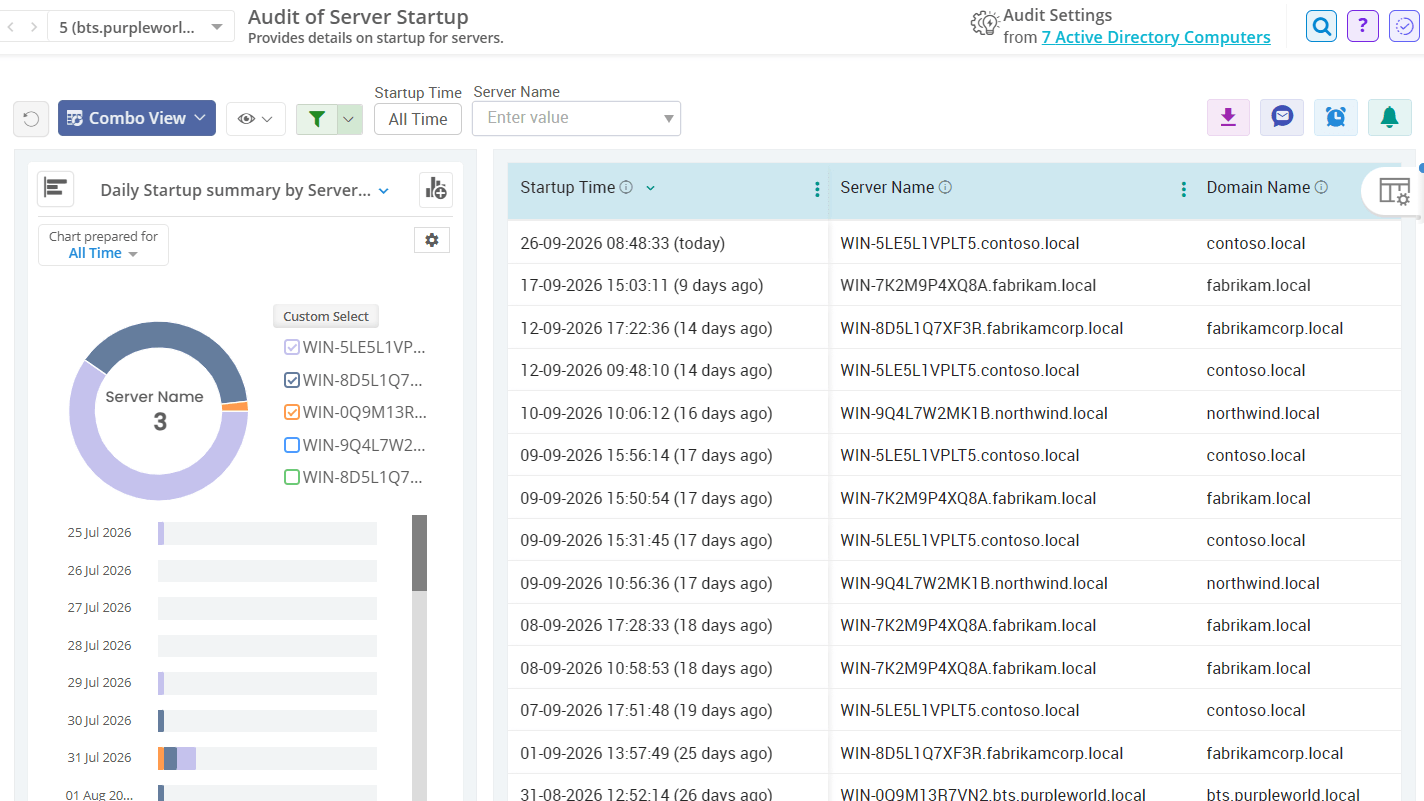
Task: Open the Combo View dropdown
Action: (x=137, y=118)
